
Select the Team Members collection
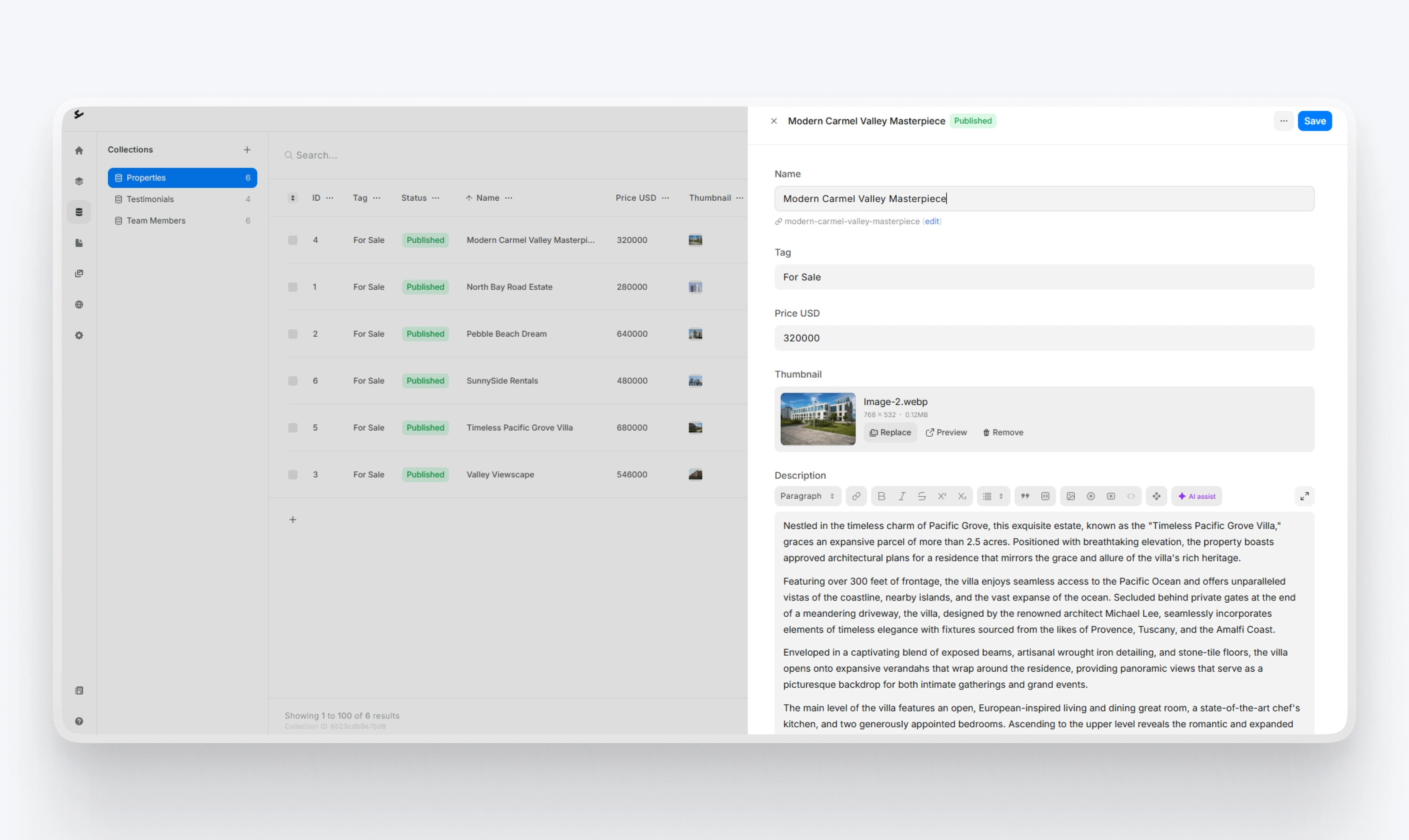(x=182, y=221)
